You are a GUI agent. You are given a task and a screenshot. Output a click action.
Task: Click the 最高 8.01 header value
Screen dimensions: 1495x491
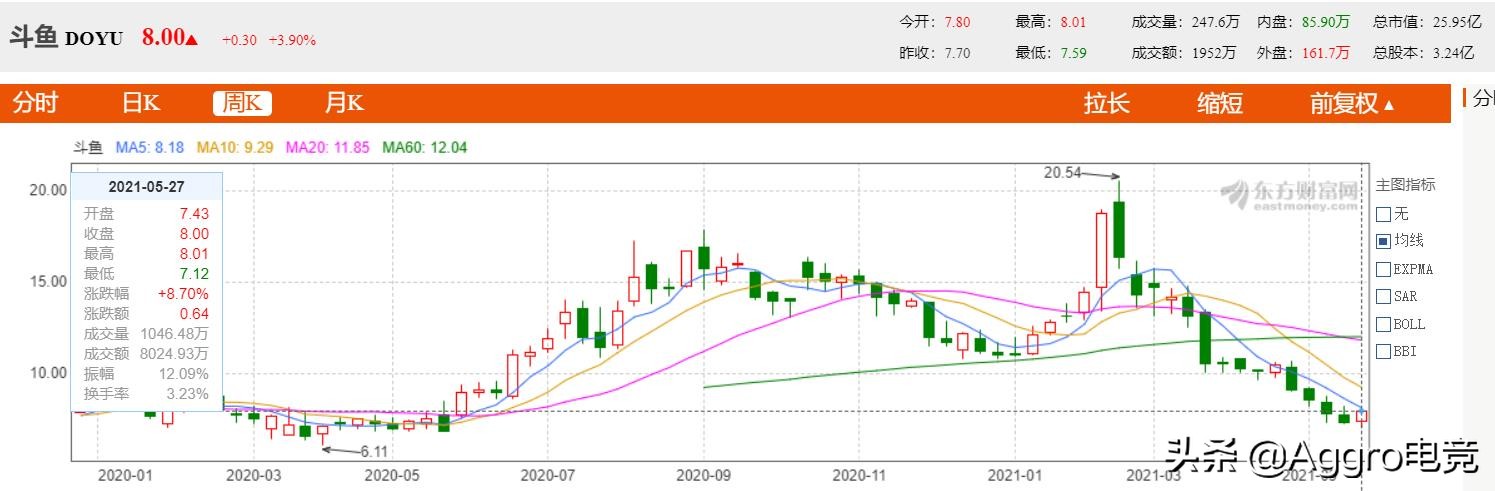(x=1071, y=21)
